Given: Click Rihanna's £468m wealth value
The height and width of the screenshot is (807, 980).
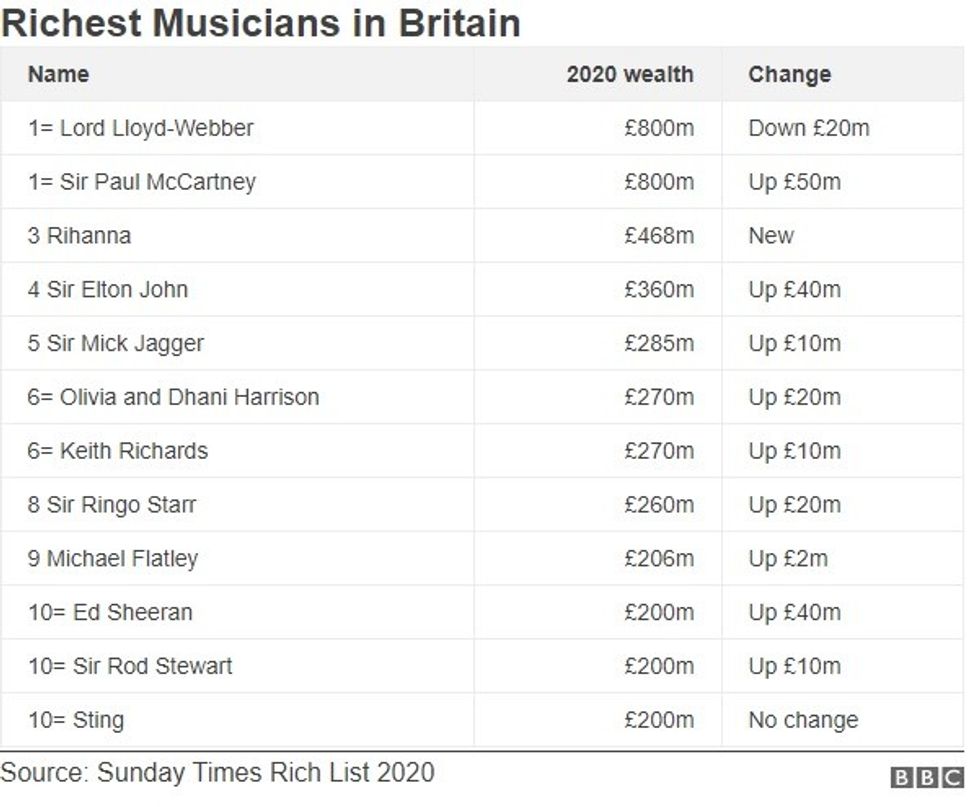Looking at the screenshot, I should [658, 236].
